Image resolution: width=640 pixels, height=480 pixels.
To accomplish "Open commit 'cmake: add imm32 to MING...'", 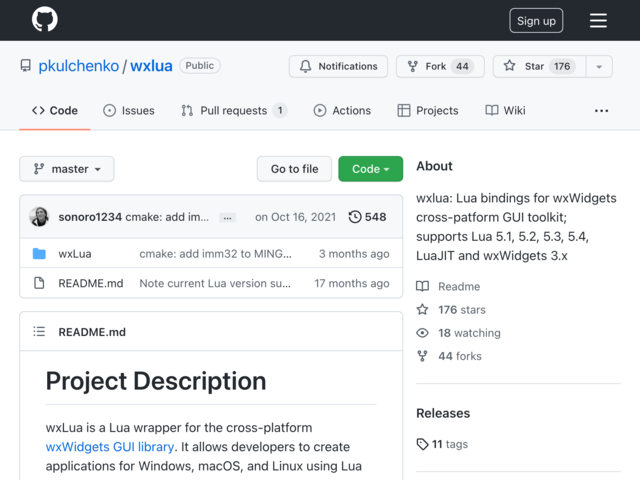I will click(216, 254).
